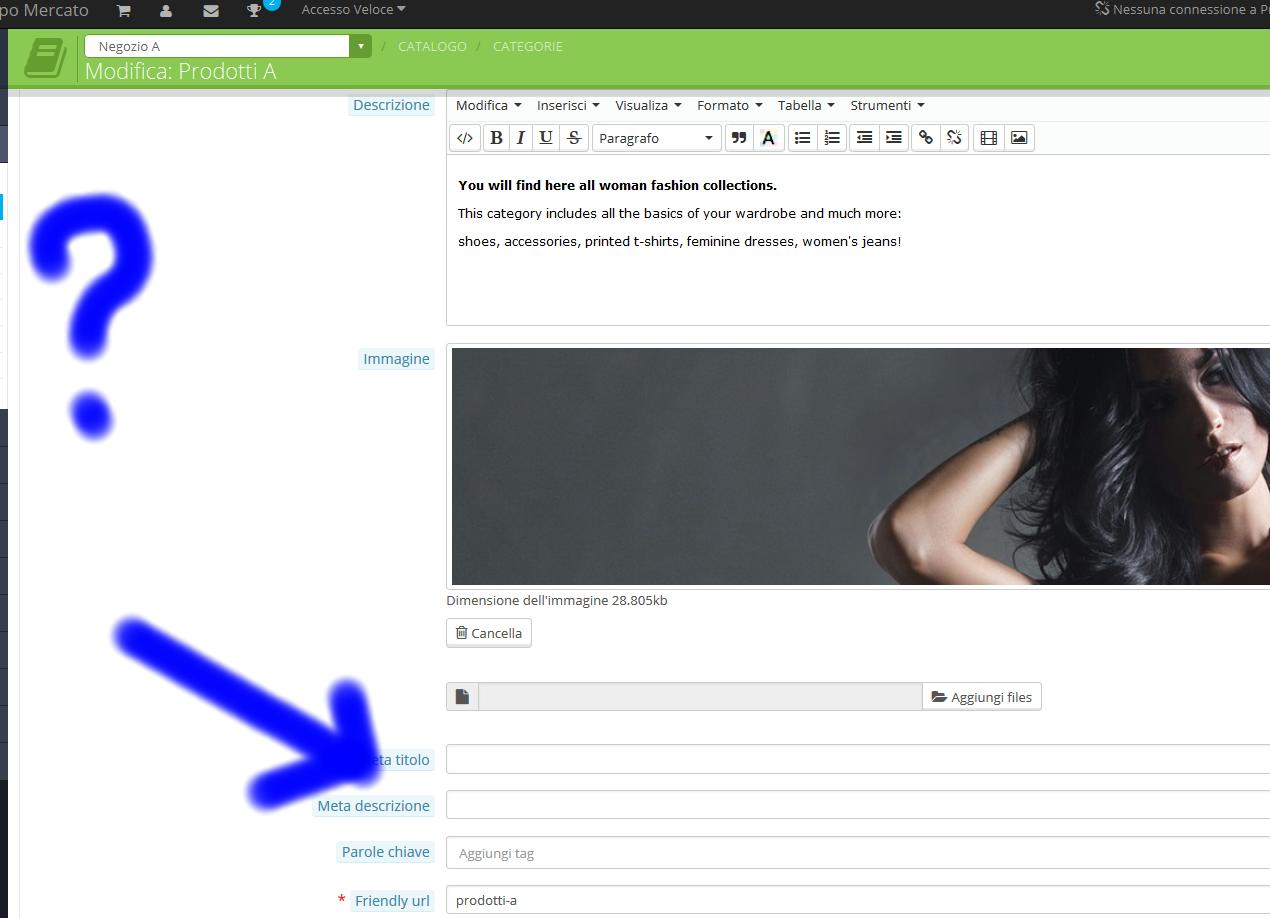This screenshot has width=1270, height=918.
Task: Click the Meta titolo input field
Action: click(858, 759)
